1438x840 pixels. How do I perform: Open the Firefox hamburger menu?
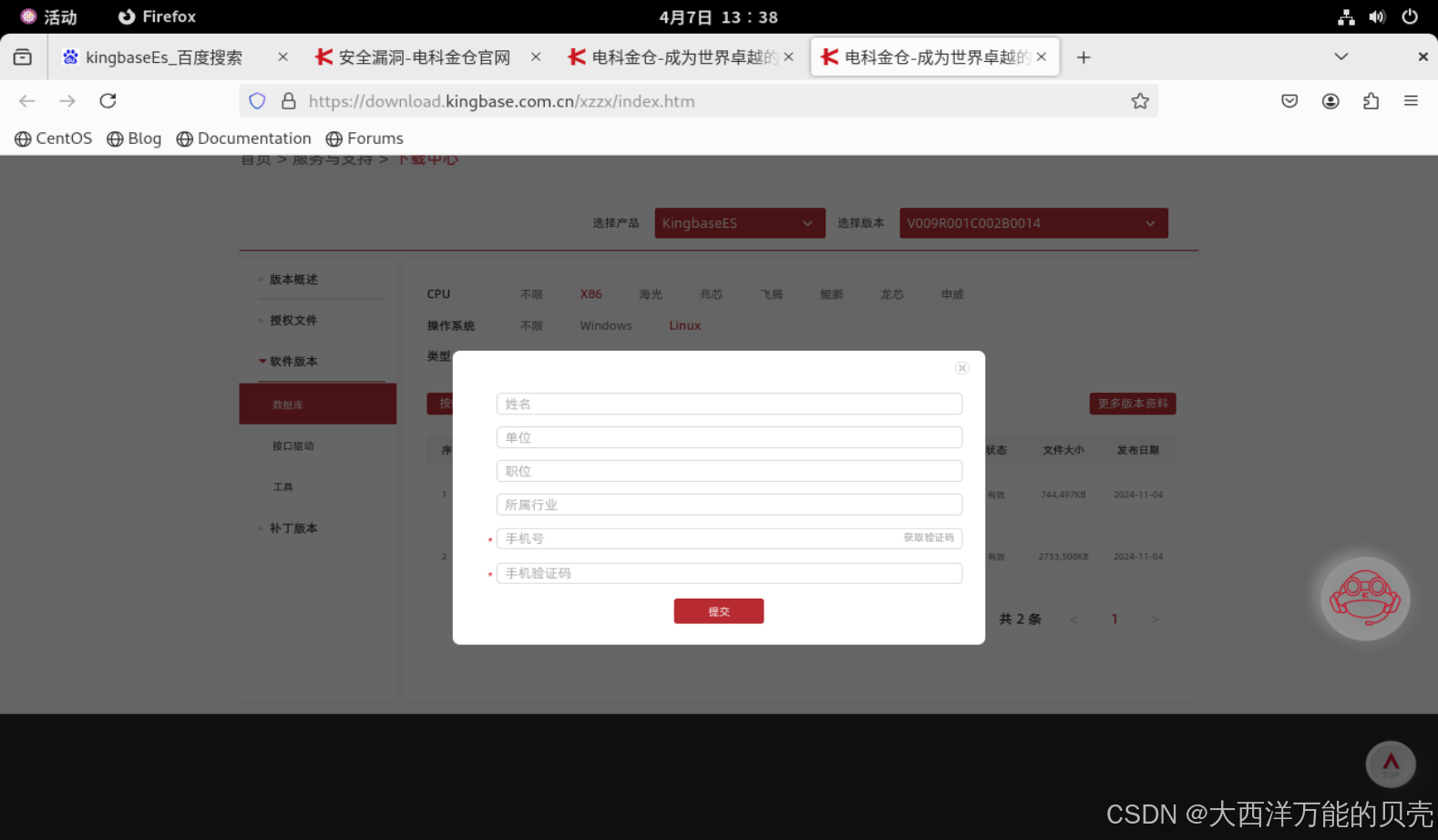(x=1411, y=101)
